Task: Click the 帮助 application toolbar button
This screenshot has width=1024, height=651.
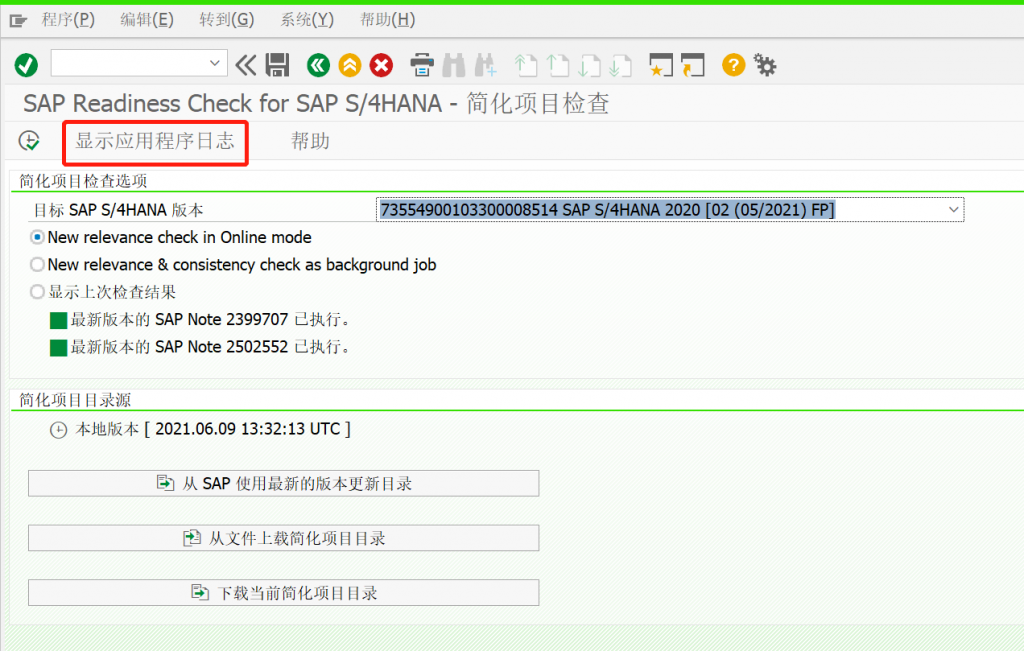Action: click(310, 141)
